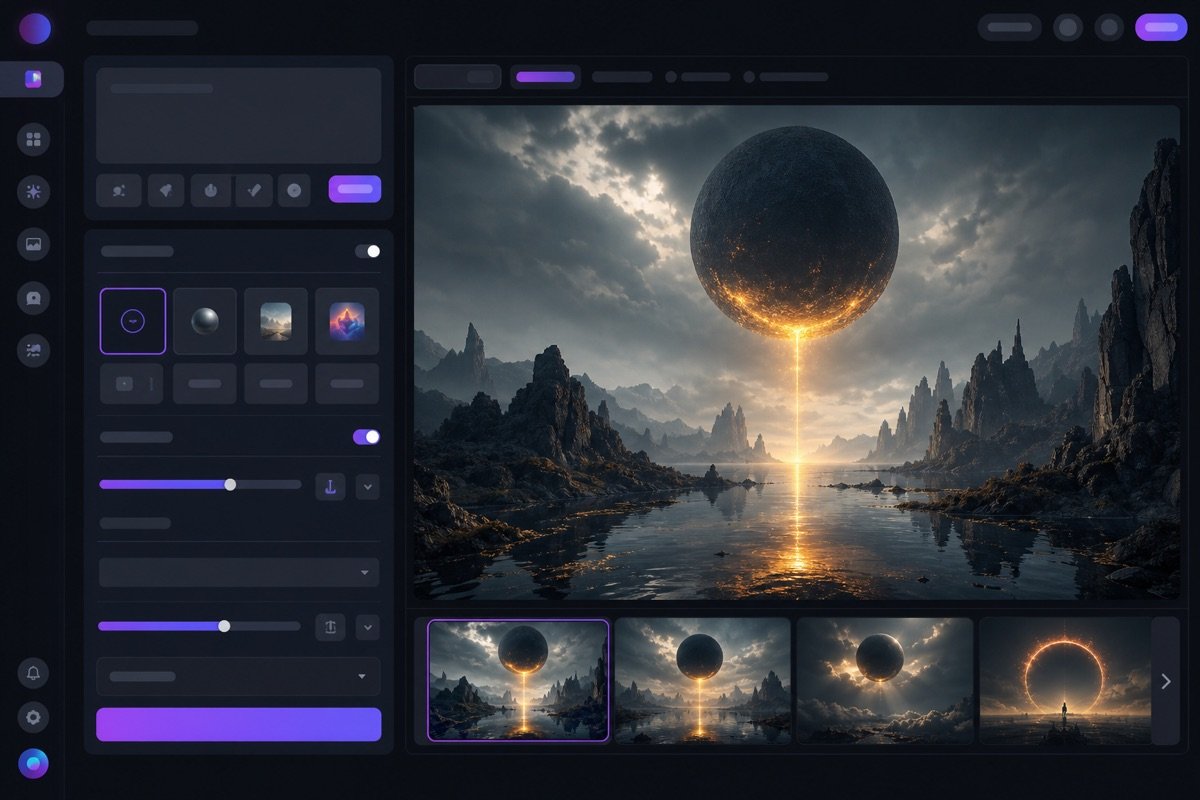The height and width of the screenshot is (800, 1200).
Task: Click the purple pill button at top right
Action: point(1161,27)
